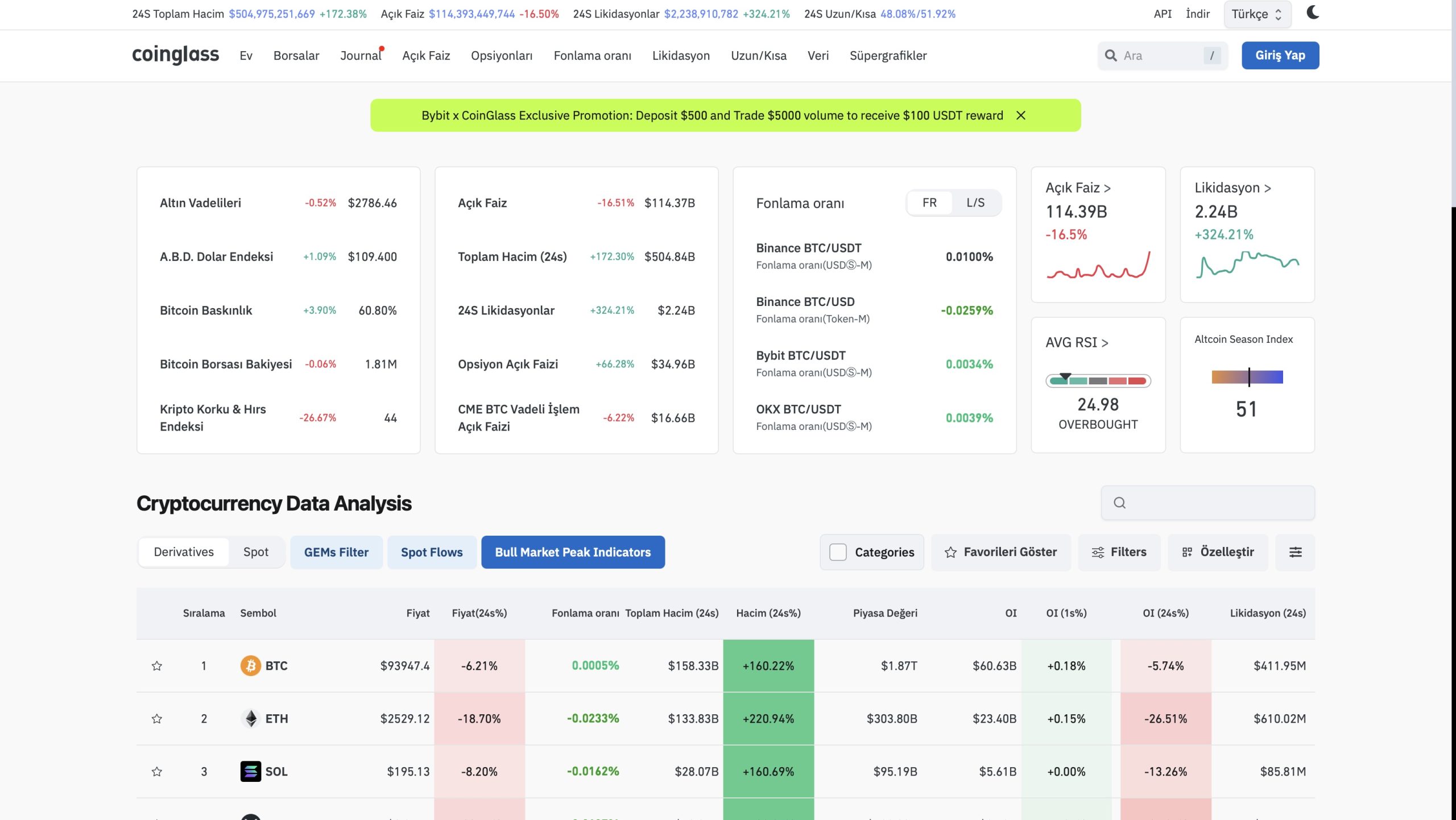Switch table to Derivatives view
This screenshot has width=1456, height=820.
tap(184, 552)
